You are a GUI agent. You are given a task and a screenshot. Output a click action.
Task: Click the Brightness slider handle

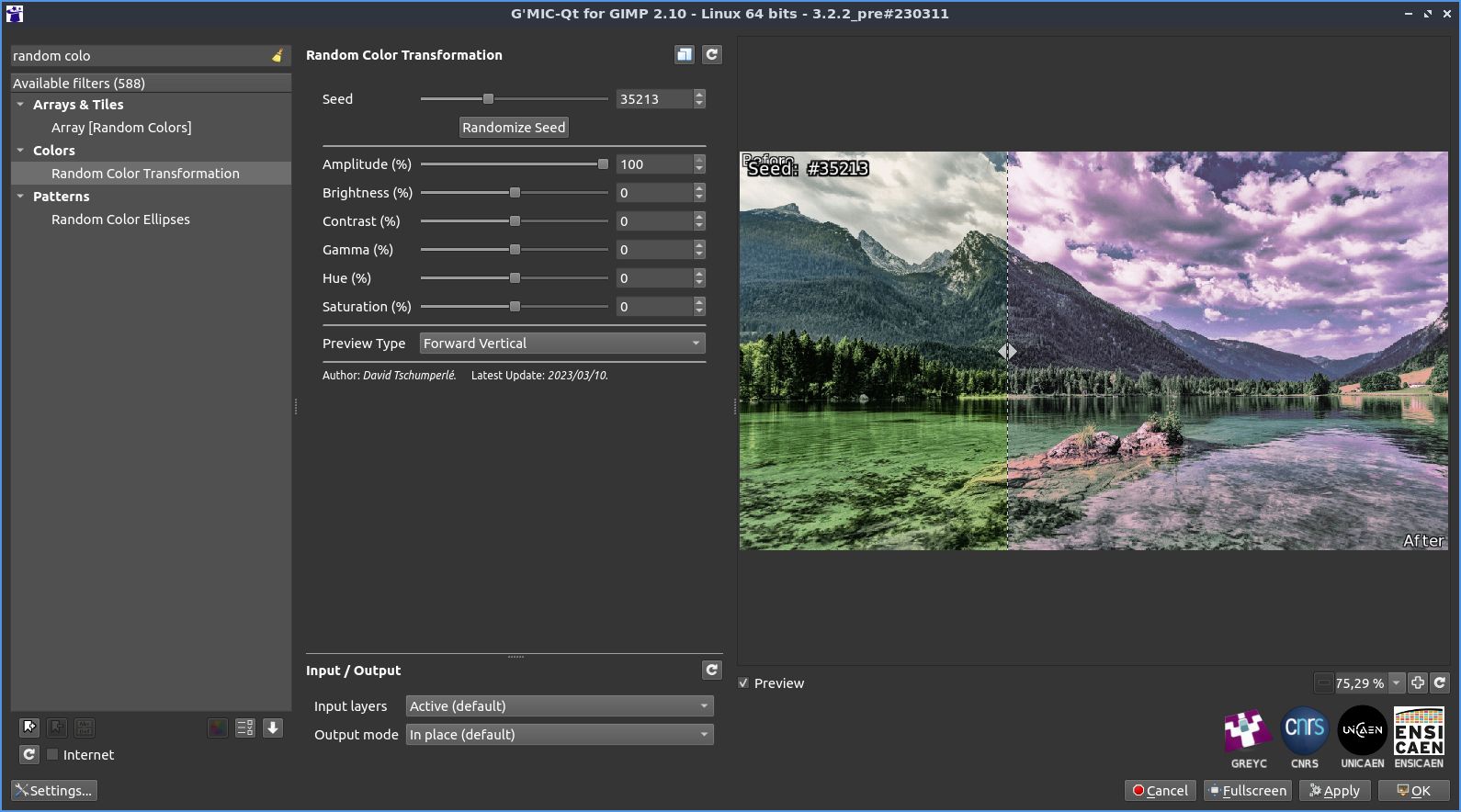(515, 193)
